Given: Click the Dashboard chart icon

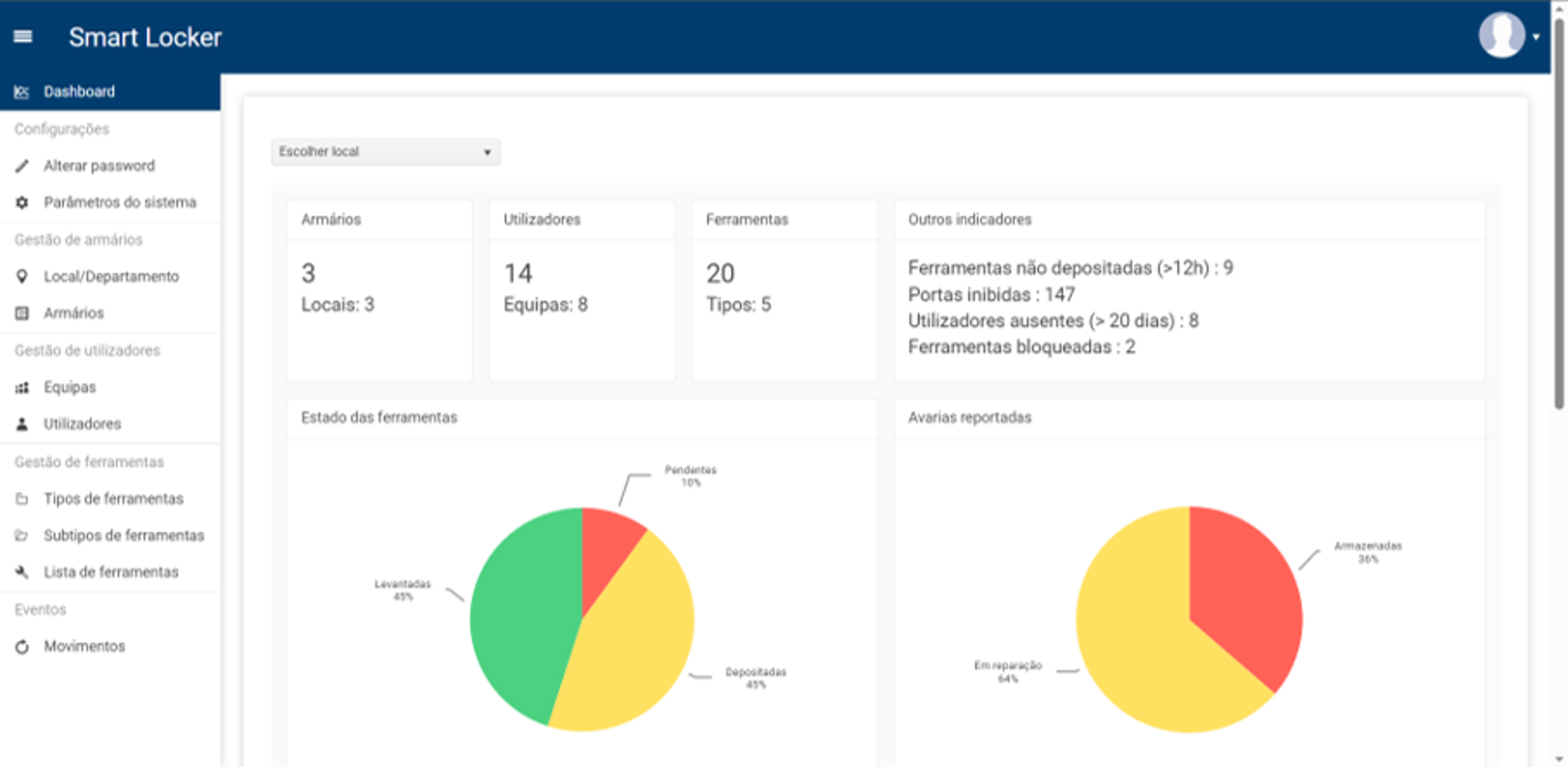Looking at the screenshot, I should (23, 91).
